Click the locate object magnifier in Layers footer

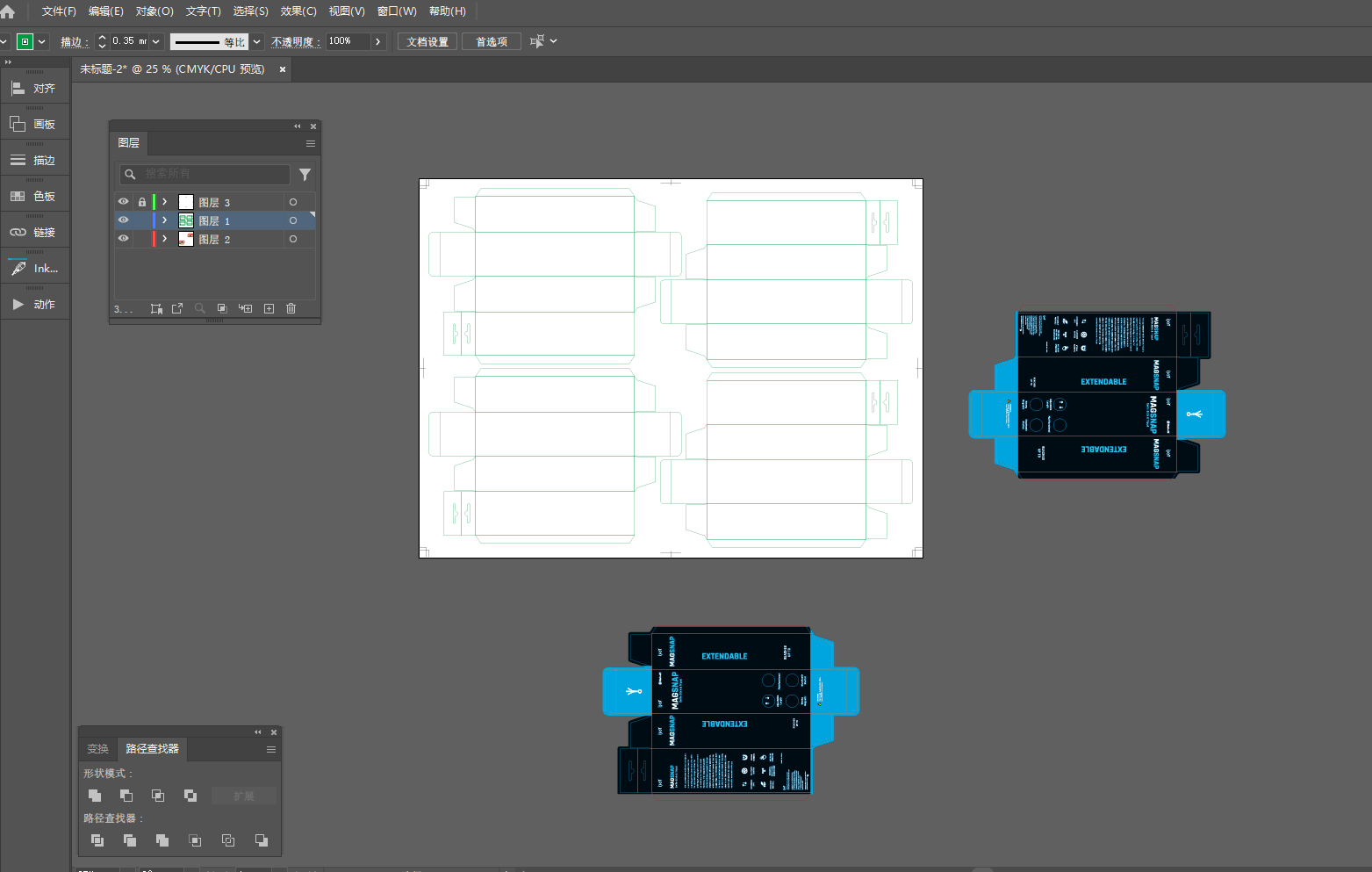point(200,309)
